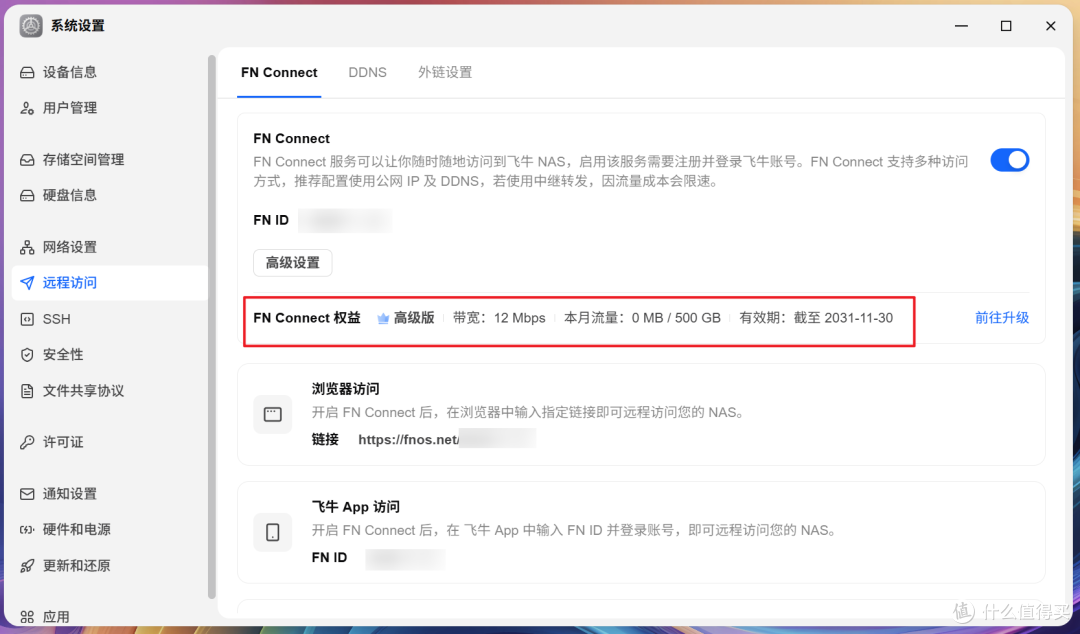Image resolution: width=1080 pixels, height=634 pixels.
Task: Click the 设备信息 drive icon
Action: (27, 72)
